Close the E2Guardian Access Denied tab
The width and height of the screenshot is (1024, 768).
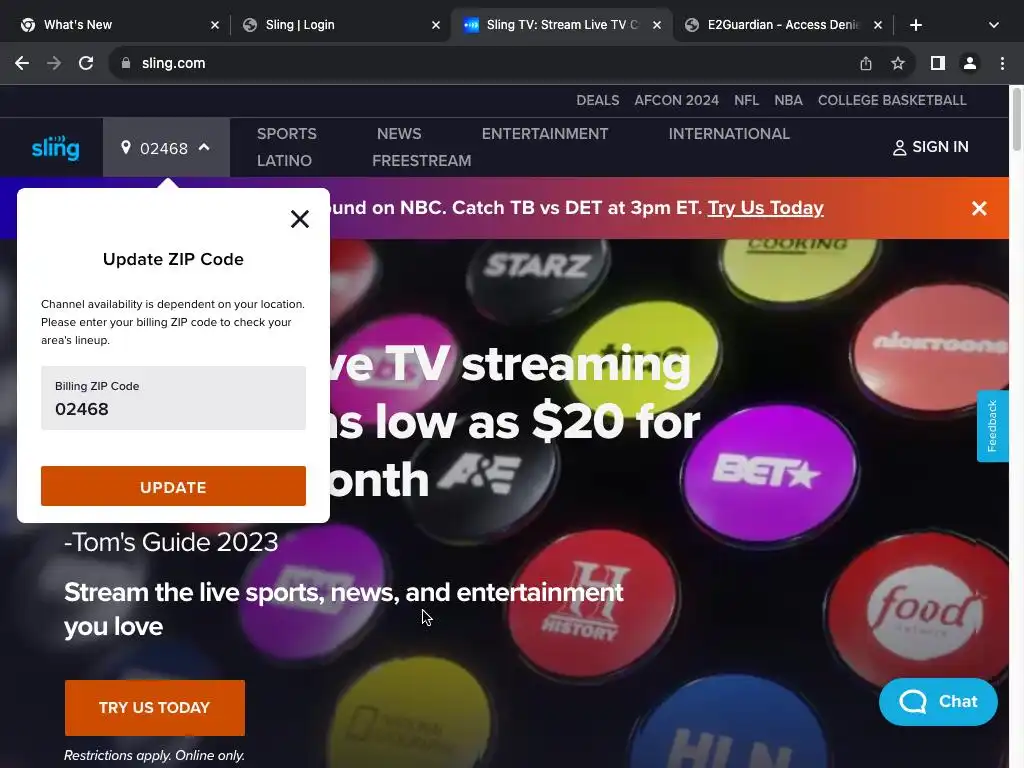pos(878,25)
